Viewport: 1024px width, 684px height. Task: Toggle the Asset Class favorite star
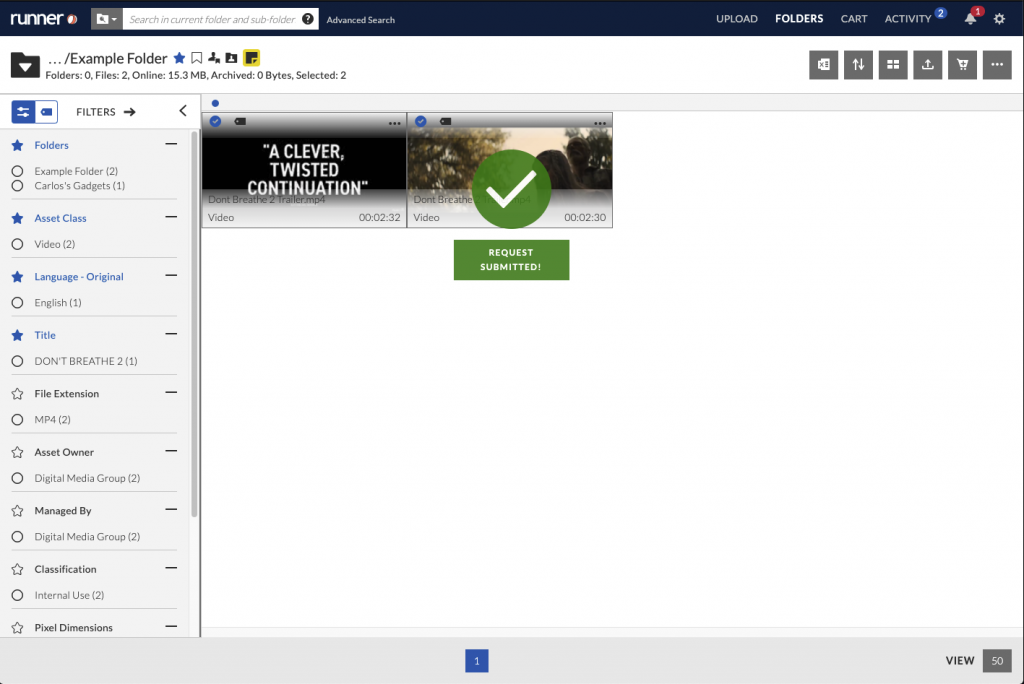(18, 218)
